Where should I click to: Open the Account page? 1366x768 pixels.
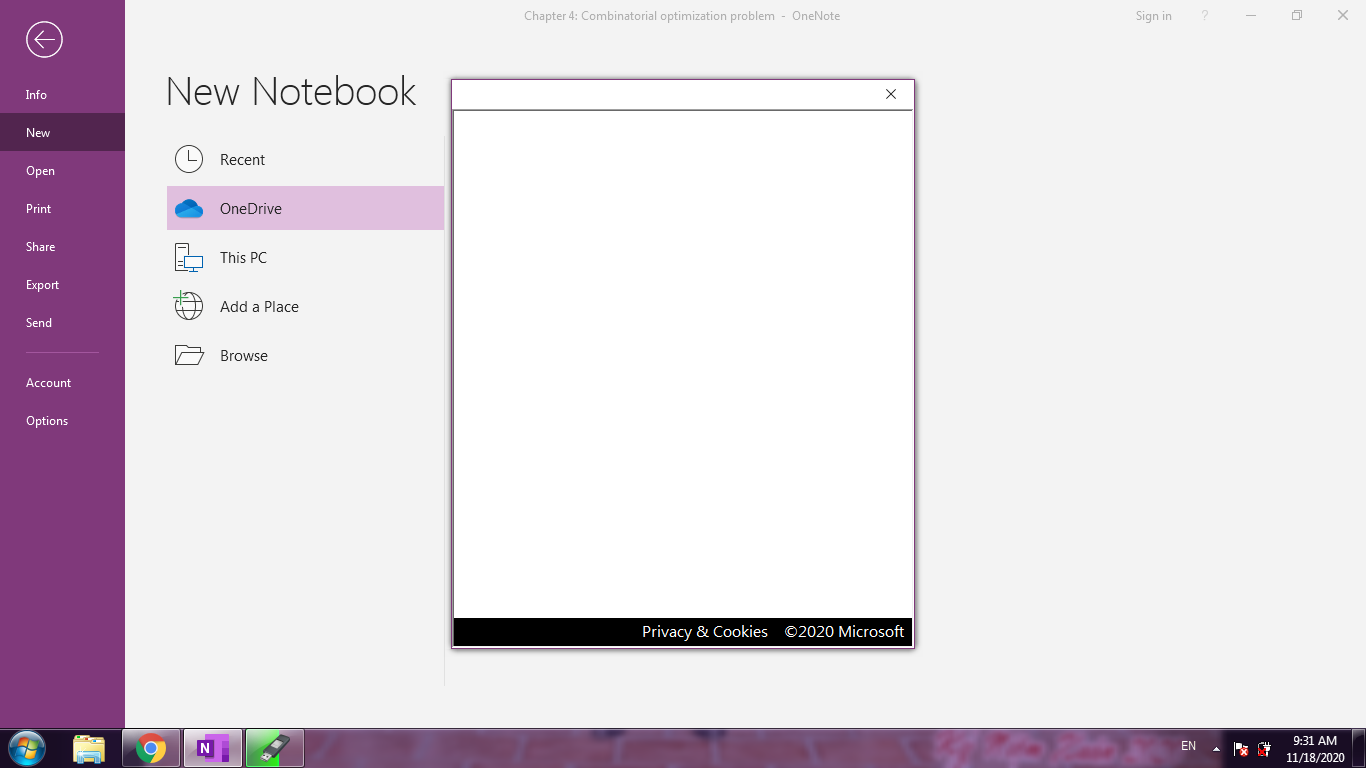click(x=62, y=383)
